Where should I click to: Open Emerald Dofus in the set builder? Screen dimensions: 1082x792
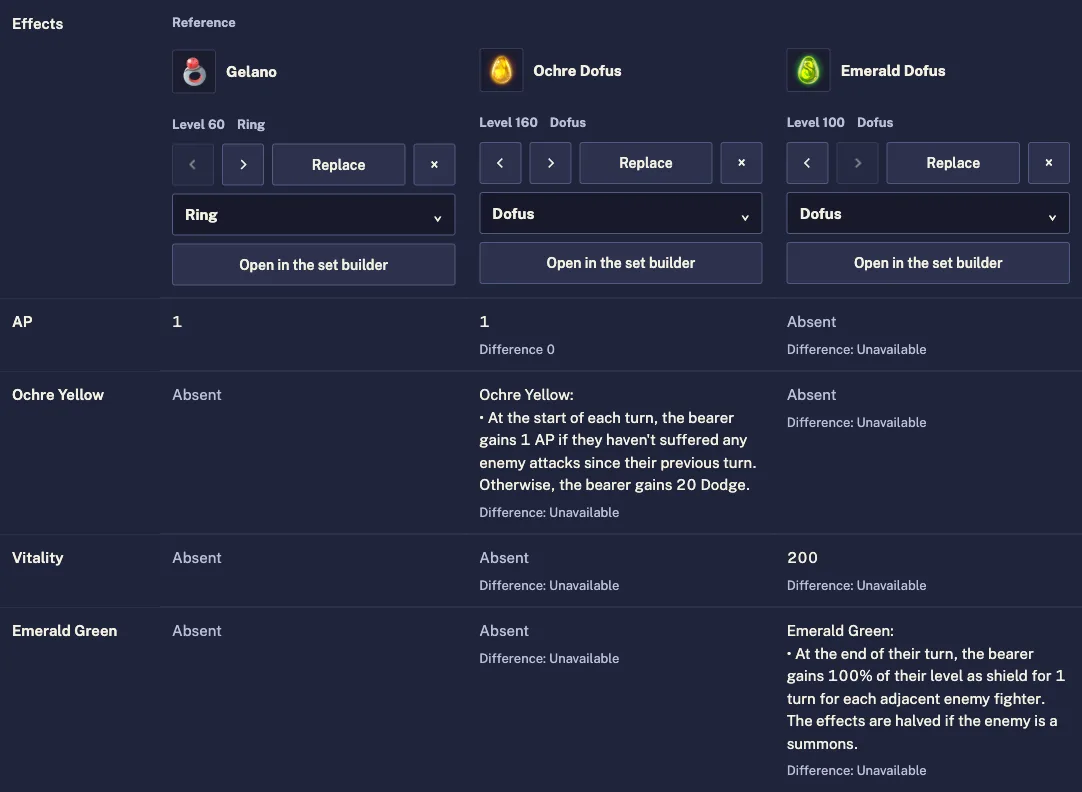[x=928, y=263]
